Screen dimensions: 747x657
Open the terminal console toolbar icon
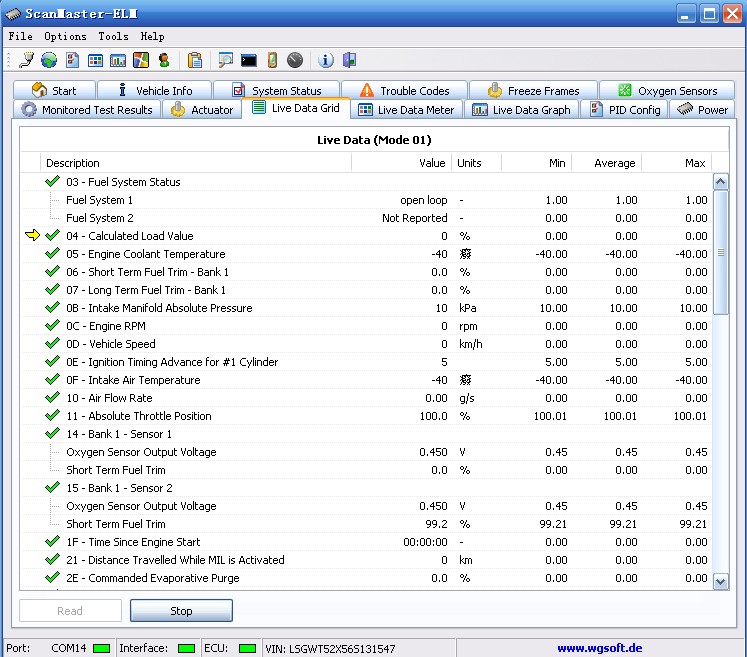click(249, 61)
